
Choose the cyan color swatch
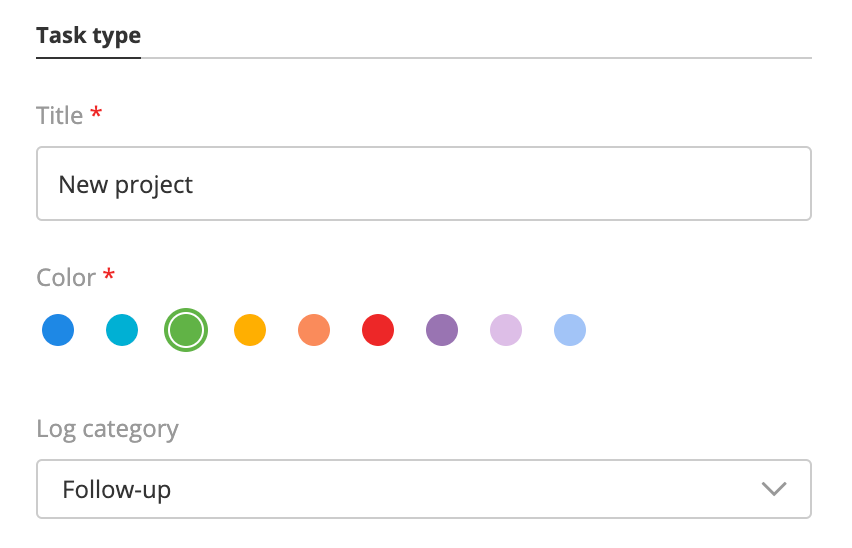[122, 330]
